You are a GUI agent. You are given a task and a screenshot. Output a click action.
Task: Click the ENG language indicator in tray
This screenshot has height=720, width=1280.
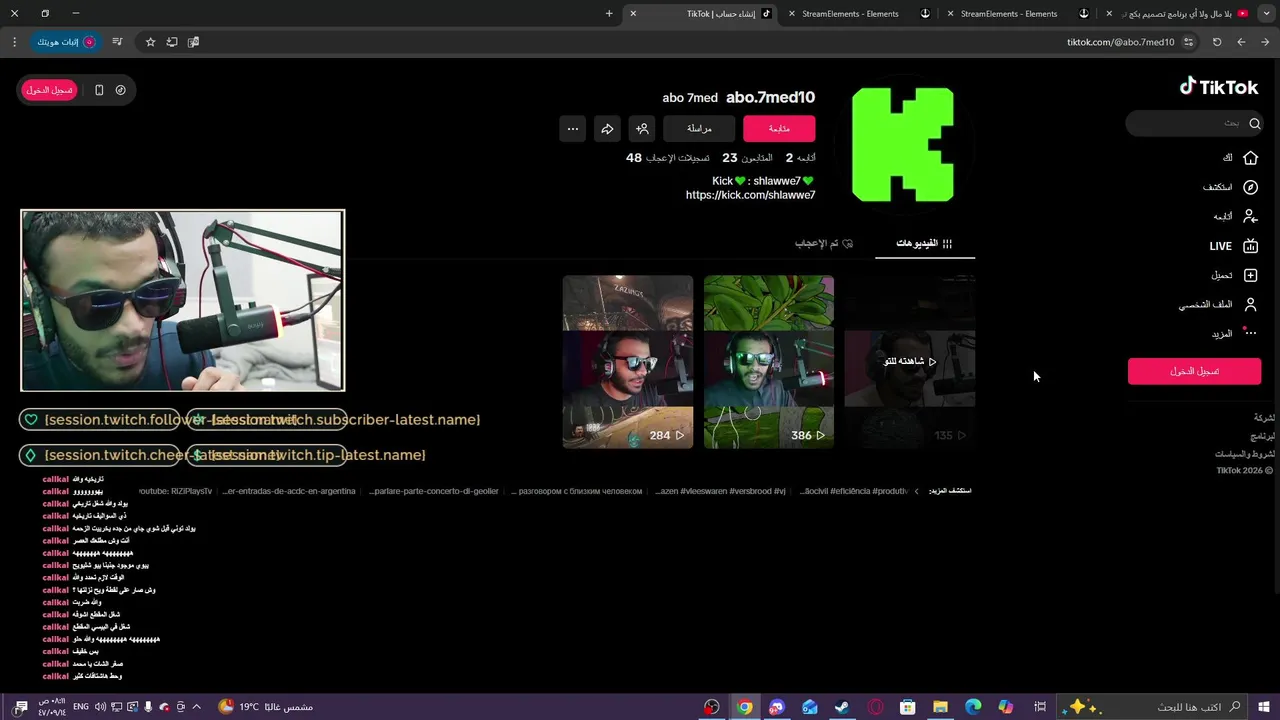pyautogui.click(x=80, y=707)
